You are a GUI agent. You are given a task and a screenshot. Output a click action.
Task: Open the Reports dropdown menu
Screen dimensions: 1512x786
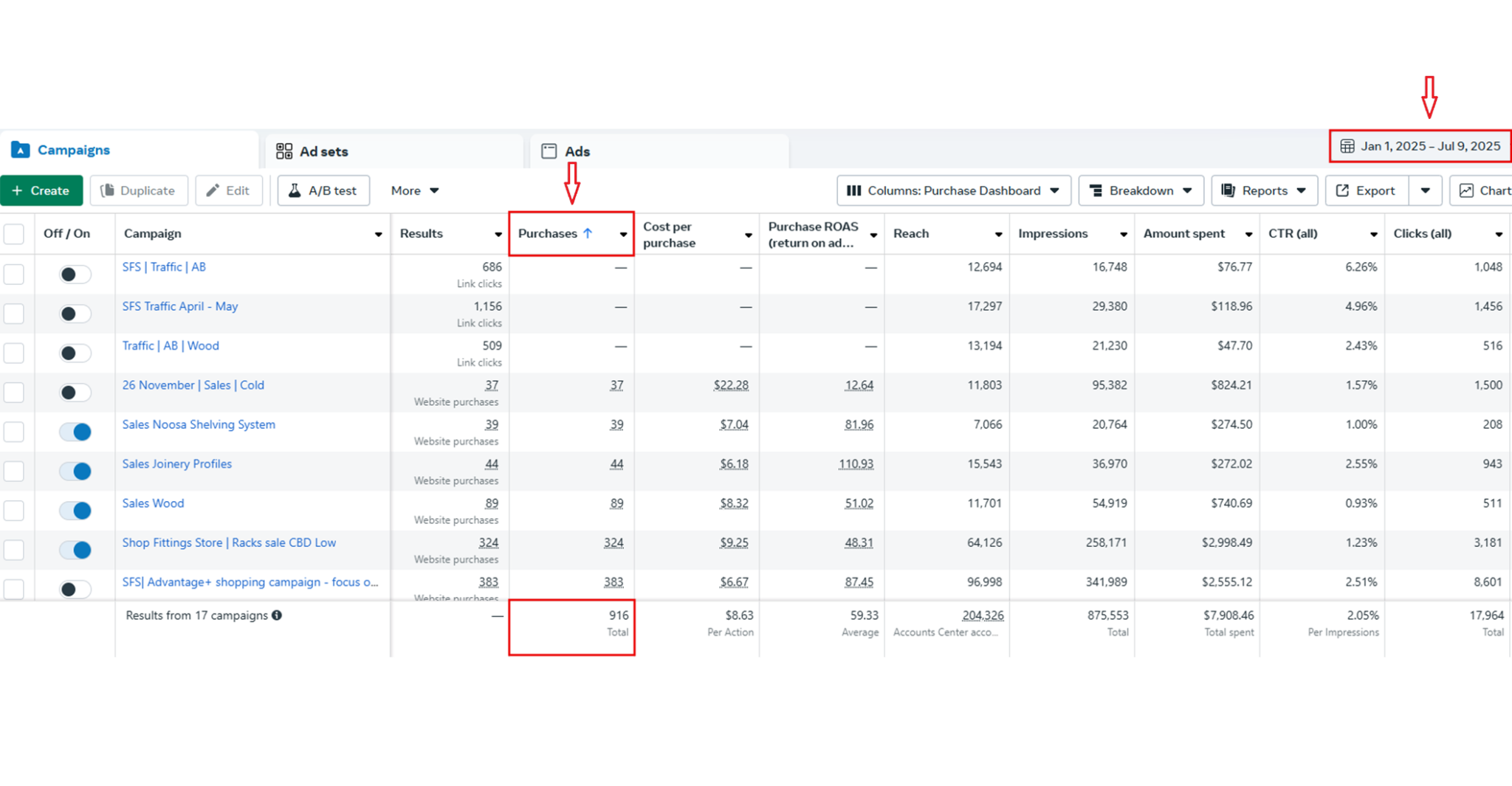[1264, 190]
